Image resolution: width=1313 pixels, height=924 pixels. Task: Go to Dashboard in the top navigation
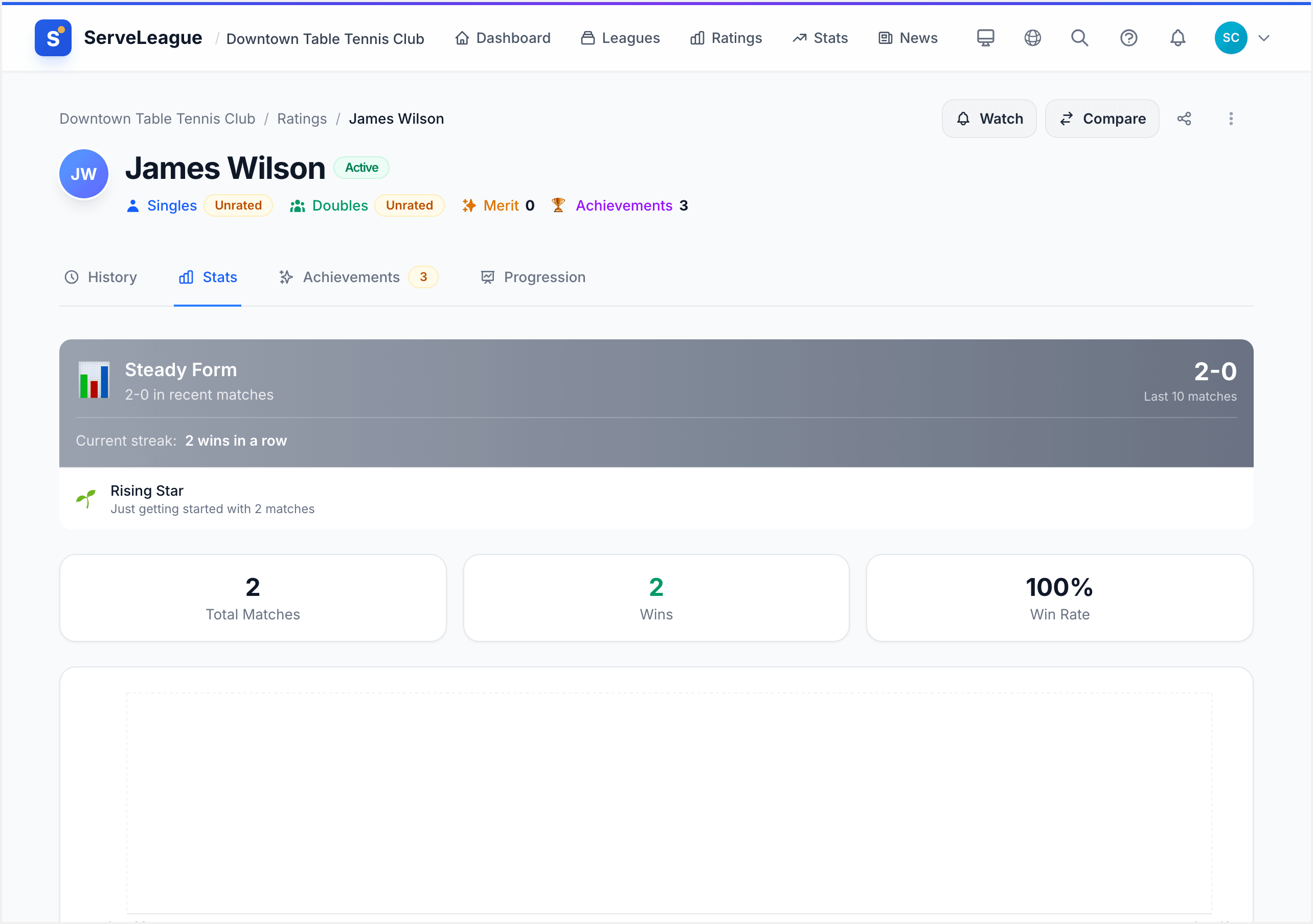click(503, 38)
